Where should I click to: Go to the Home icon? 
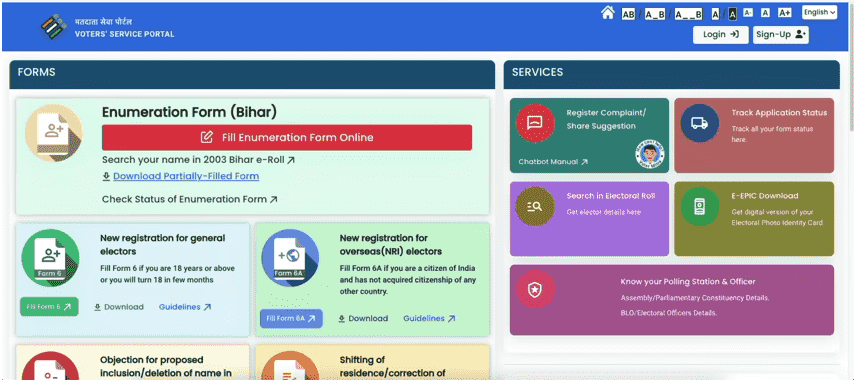coord(607,13)
